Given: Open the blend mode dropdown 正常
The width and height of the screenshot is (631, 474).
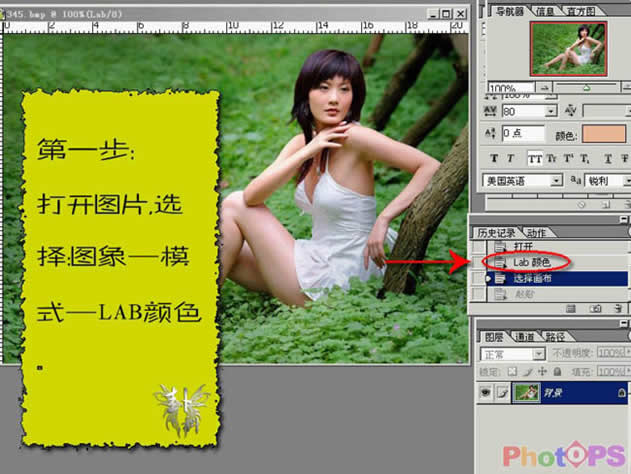Looking at the screenshot, I should [x=513, y=354].
